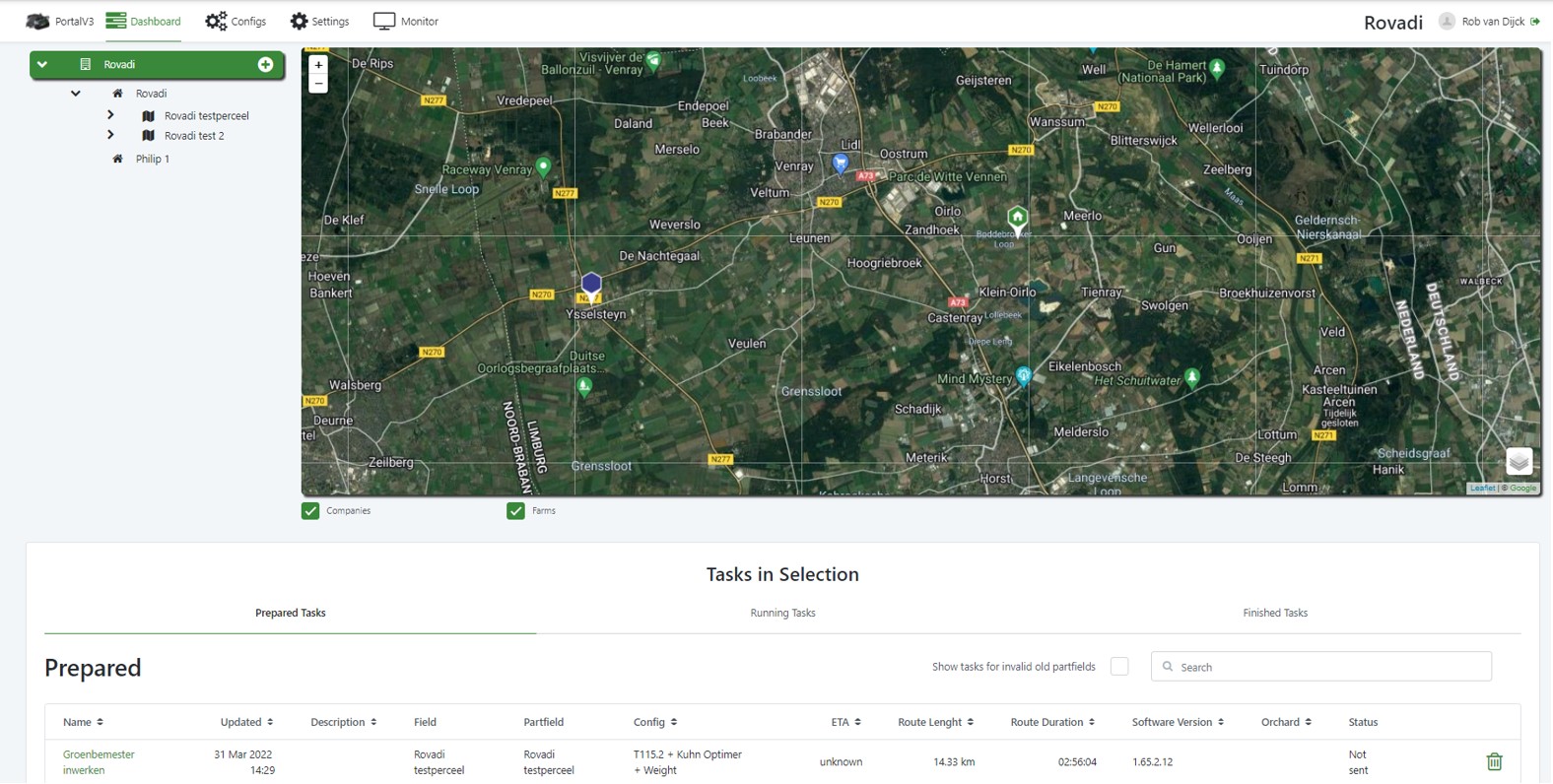This screenshot has width=1553, height=784.
Task: Sort tasks by Route Duration column
Action: 1052,722
